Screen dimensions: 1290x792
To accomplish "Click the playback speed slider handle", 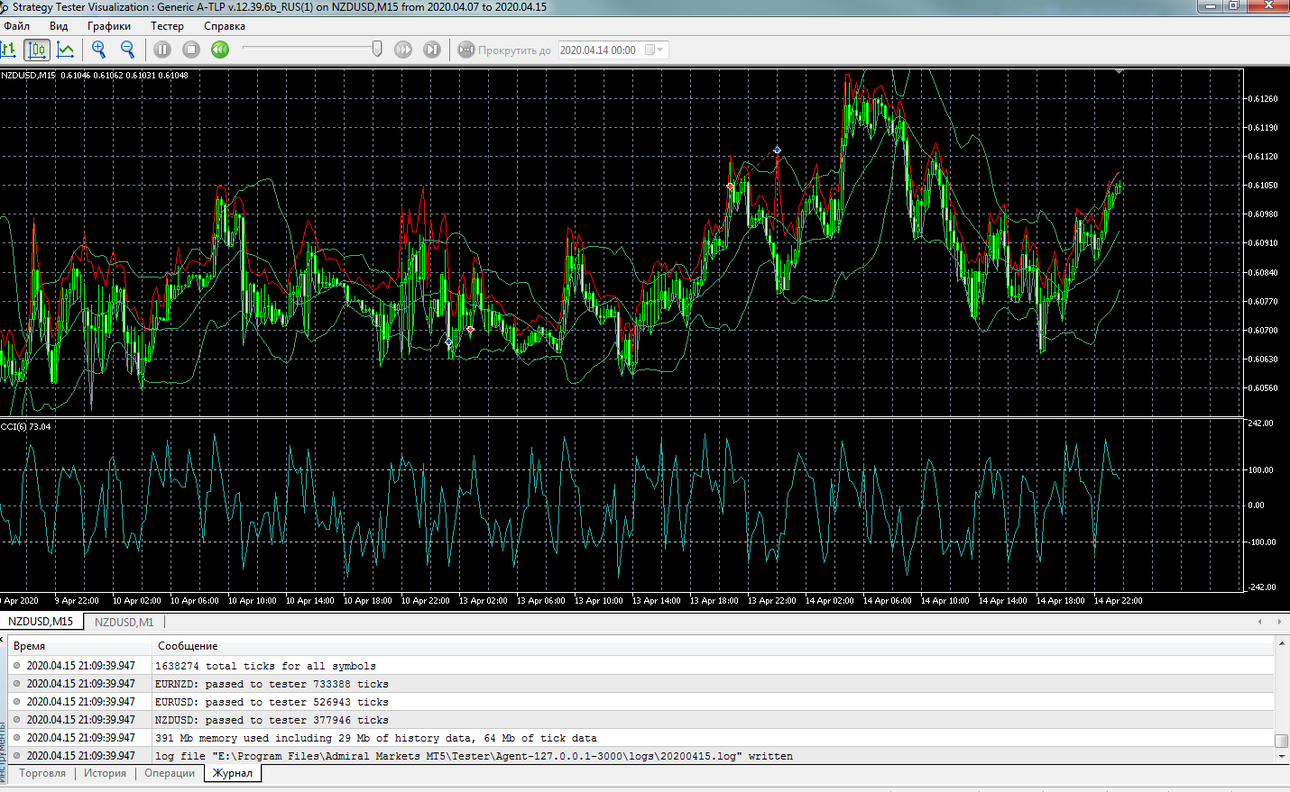I will point(377,49).
